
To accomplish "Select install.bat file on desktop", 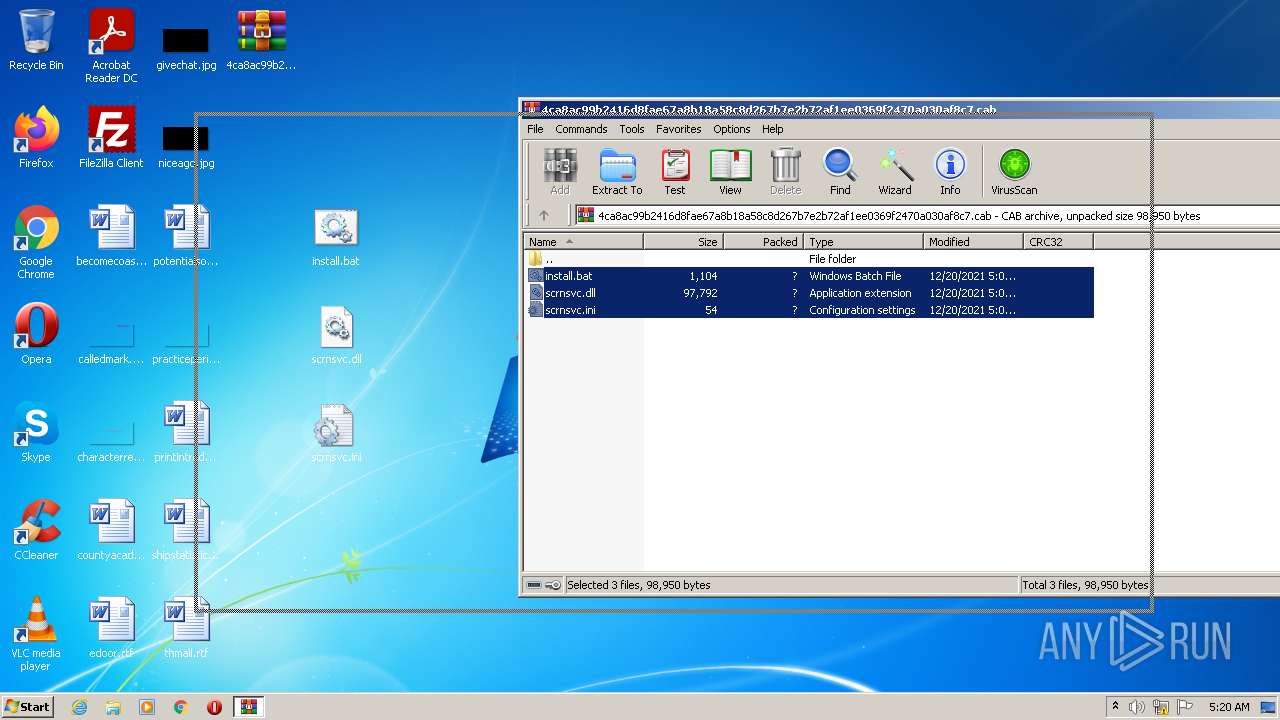I will pyautogui.click(x=336, y=238).
